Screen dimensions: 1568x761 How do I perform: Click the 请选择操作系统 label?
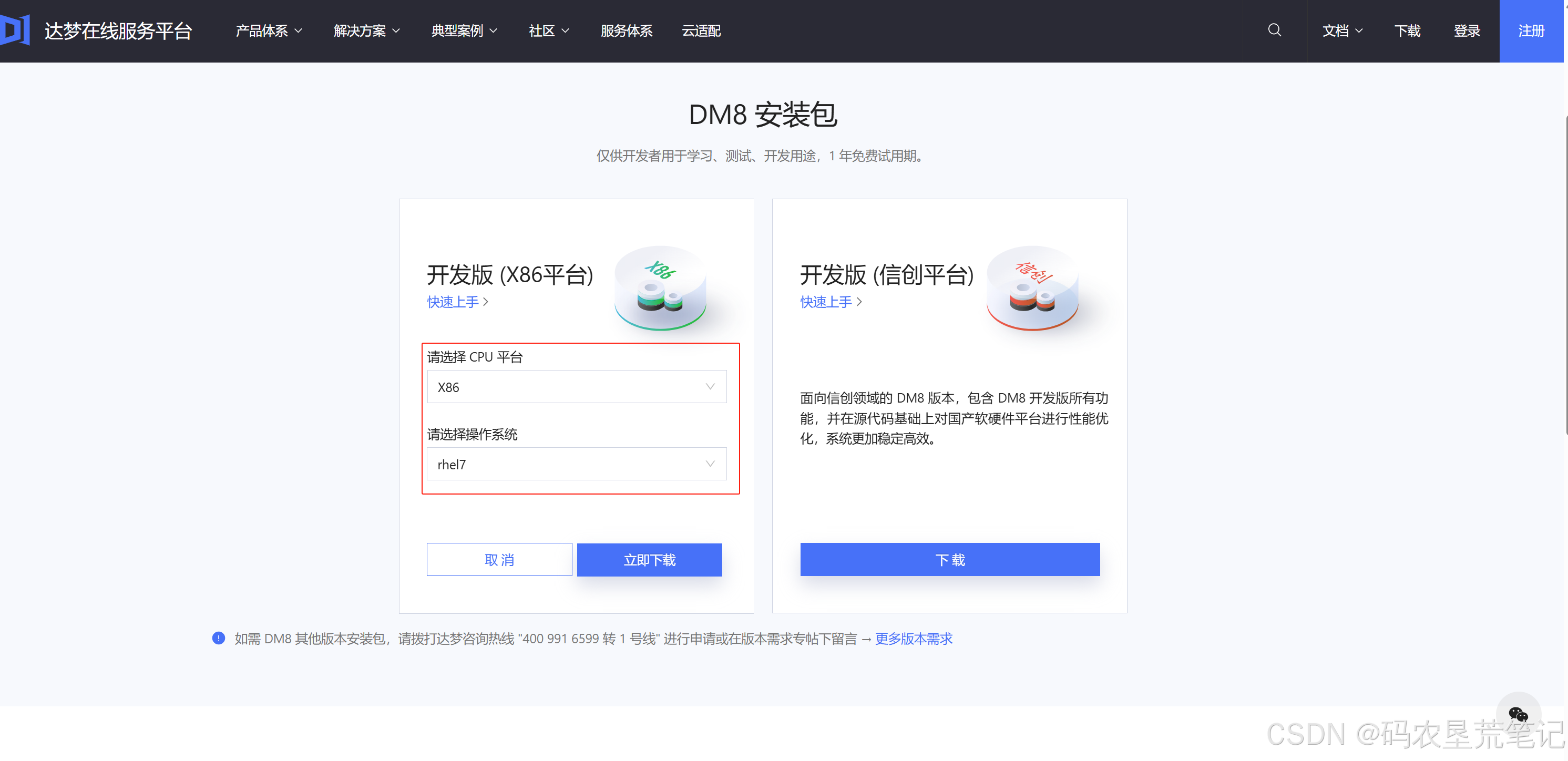click(x=473, y=434)
